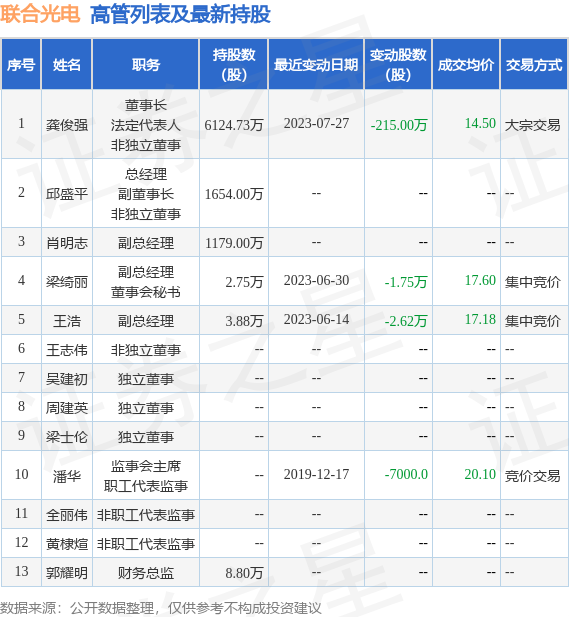Viewport: 569px width, 617px height.
Task: Select the 成交均价 column header
Action: (x=466, y=65)
